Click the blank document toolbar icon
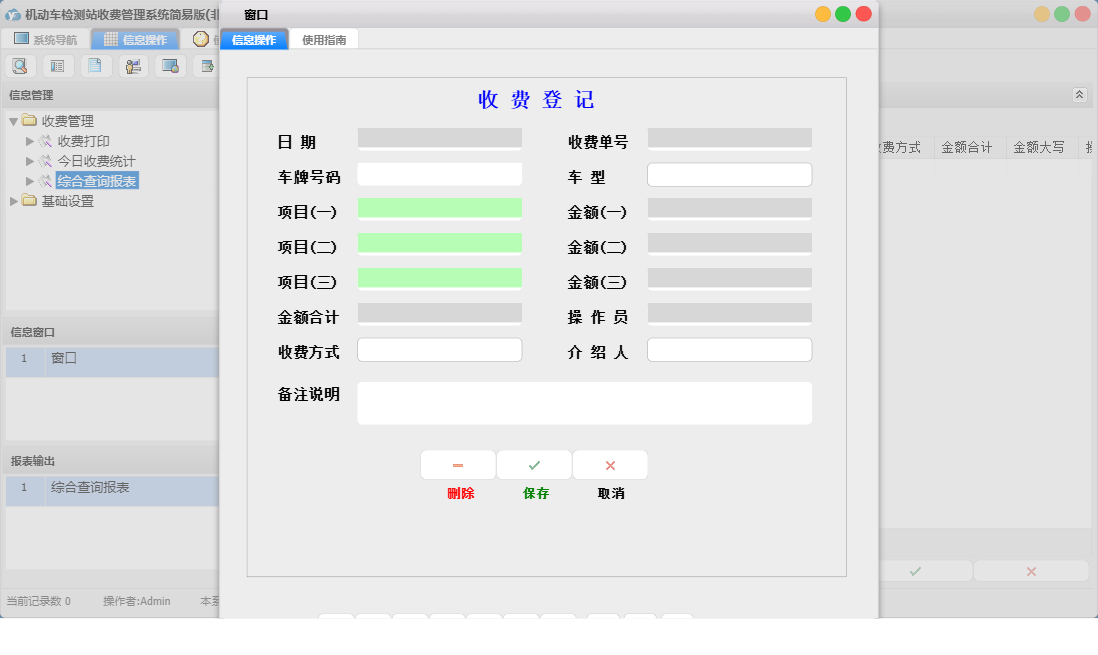The width and height of the screenshot is (1098, 655). tap(95, 65)
